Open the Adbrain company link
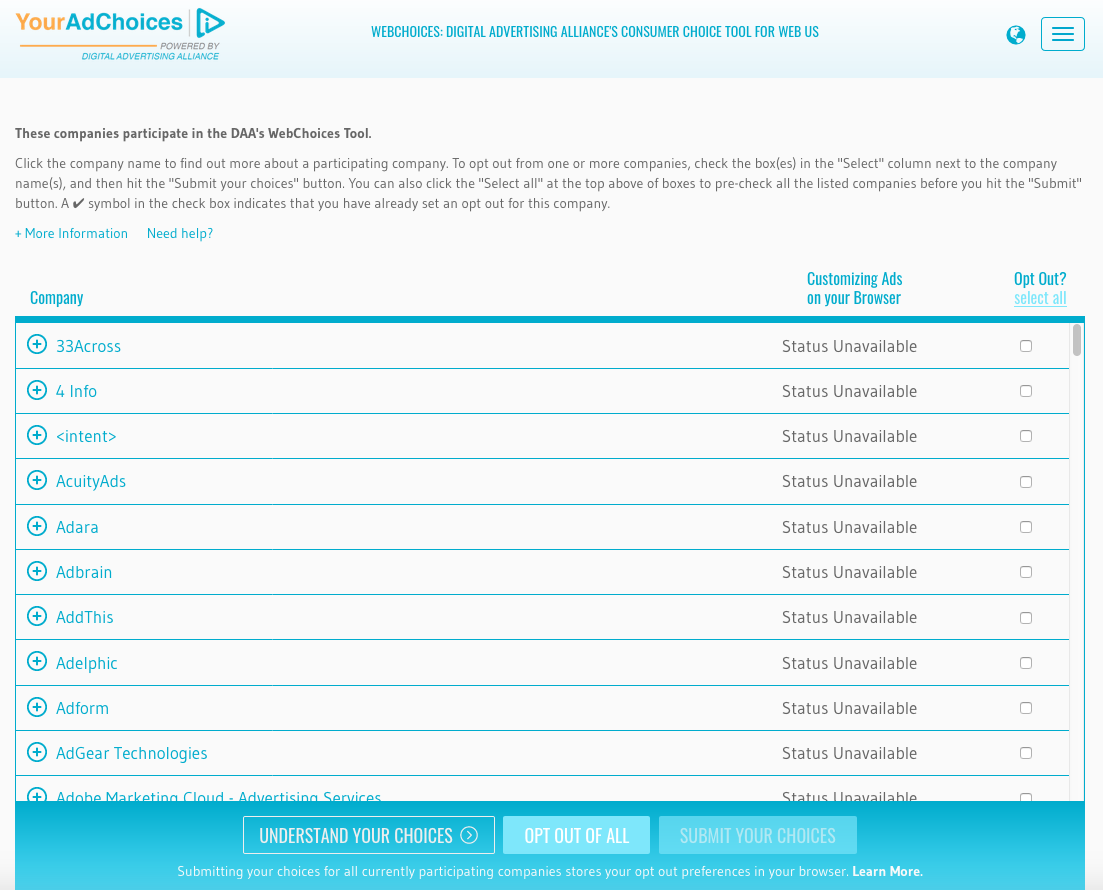 [x=84, y=572]
